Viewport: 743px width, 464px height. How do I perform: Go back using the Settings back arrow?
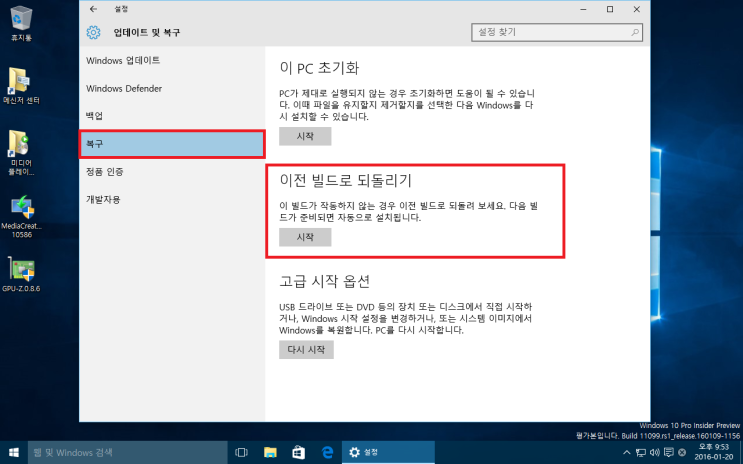coord(93,9)
